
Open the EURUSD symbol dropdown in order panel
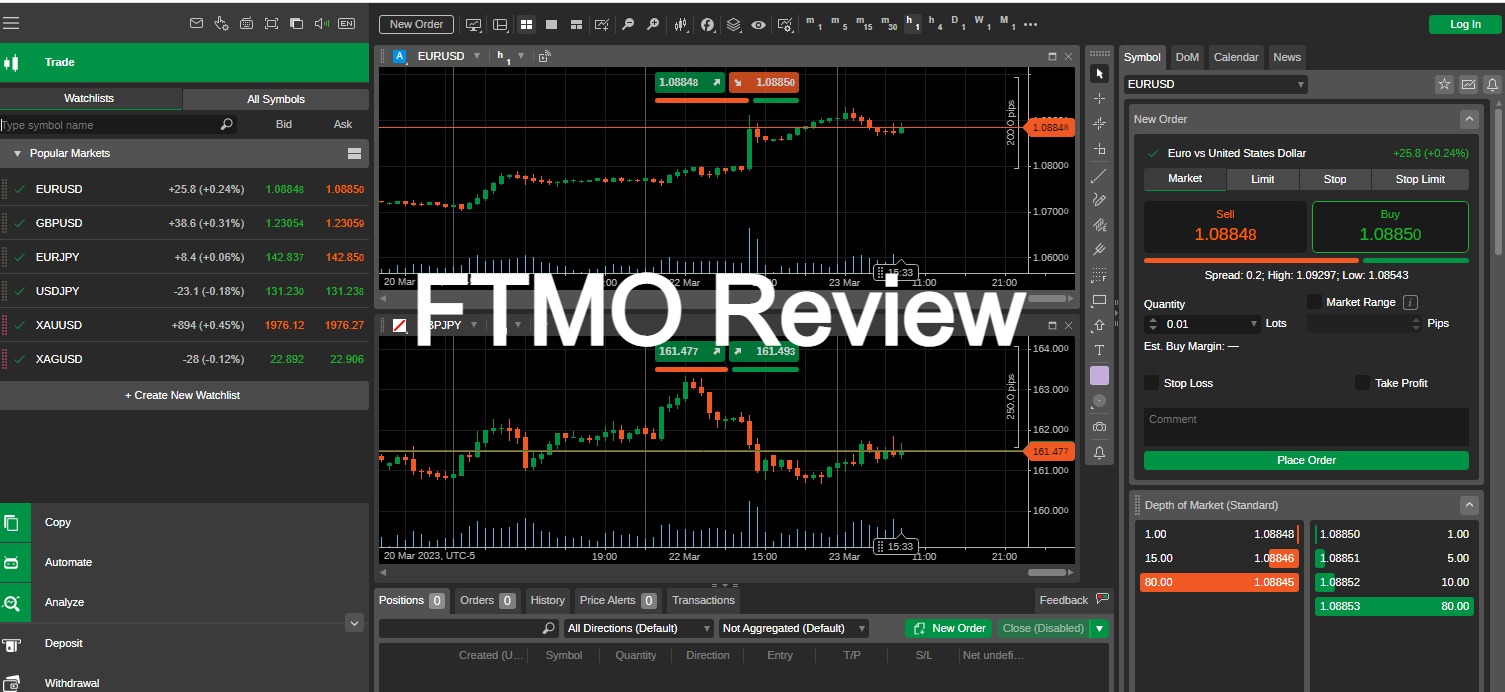1215,85
